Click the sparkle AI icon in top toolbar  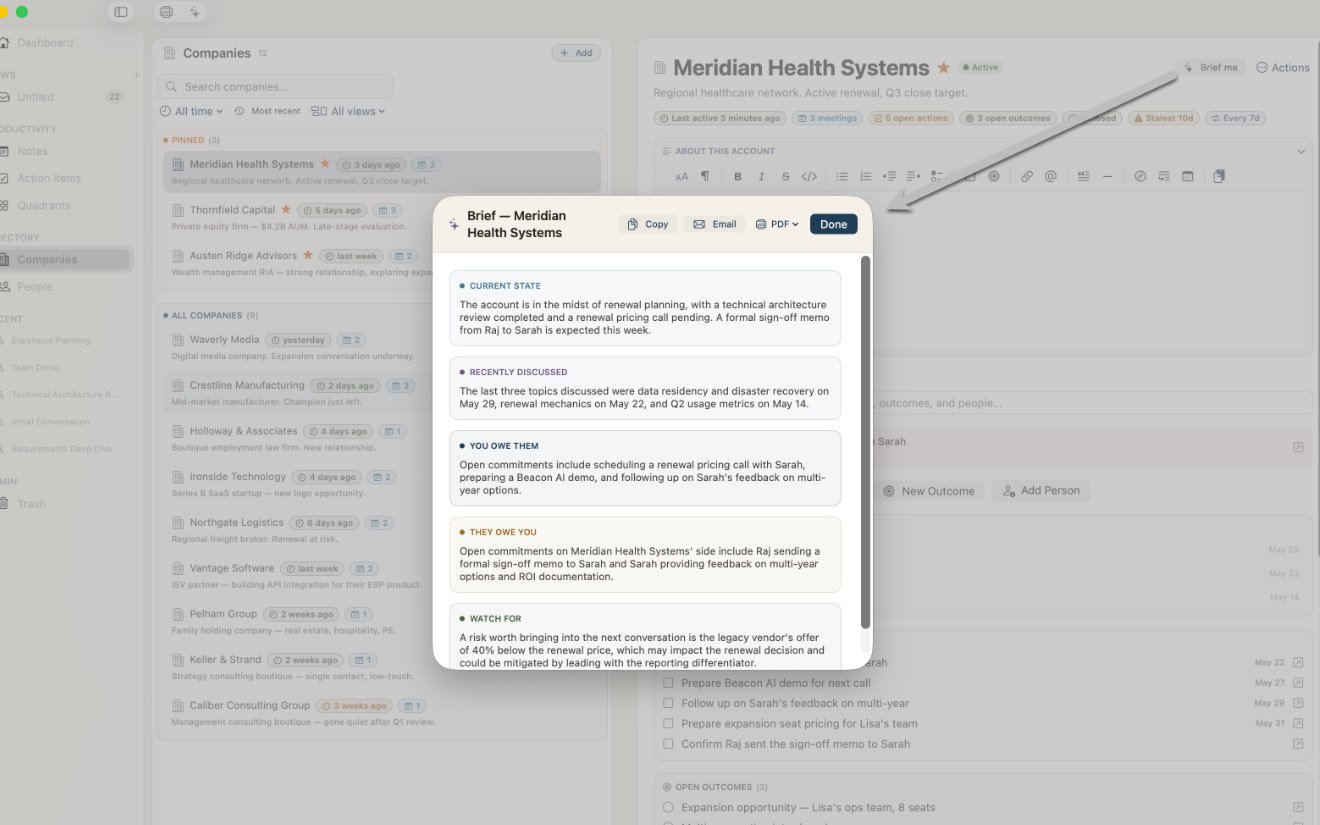194,12
